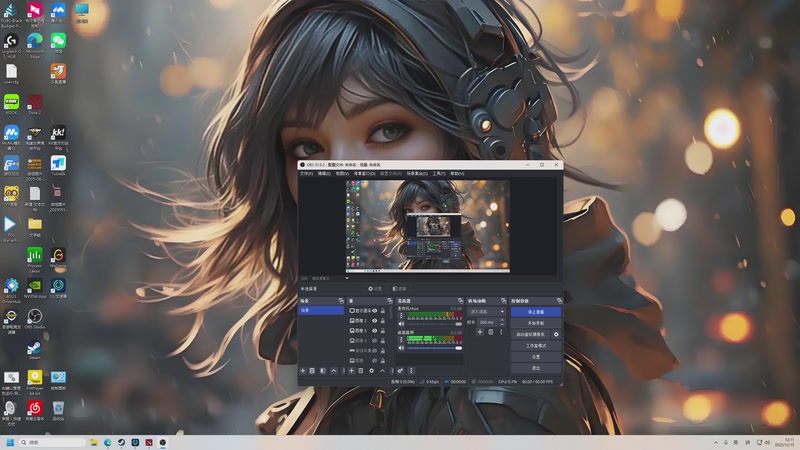Pop out the Controls dock panel
Screen dimensions: 800x450
pos(560,301)
